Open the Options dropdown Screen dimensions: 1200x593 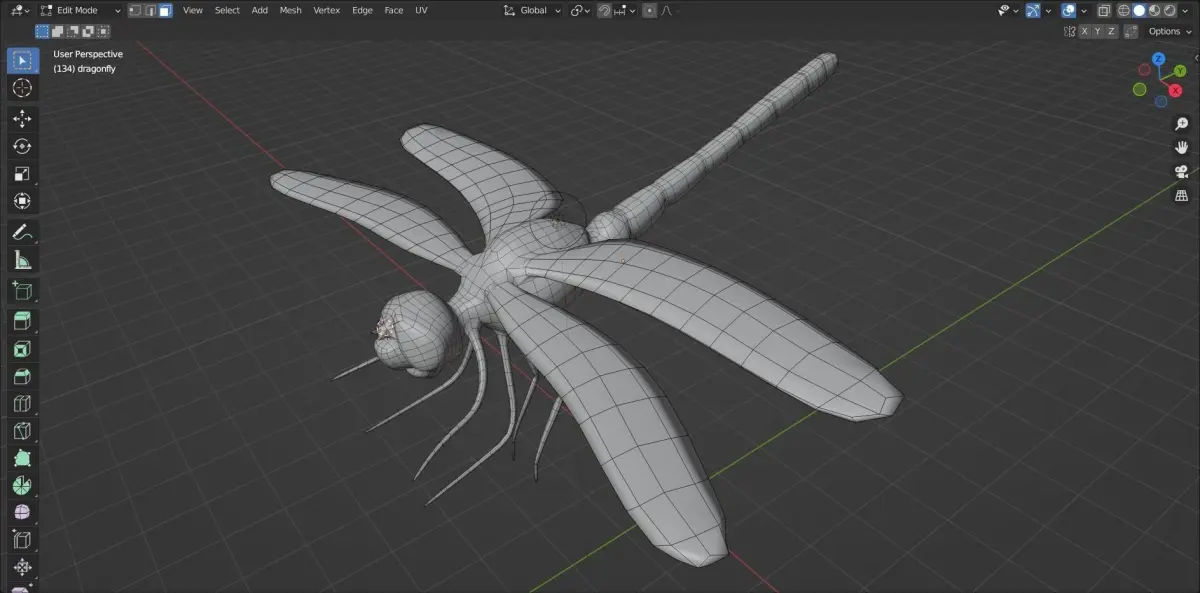1170,31
